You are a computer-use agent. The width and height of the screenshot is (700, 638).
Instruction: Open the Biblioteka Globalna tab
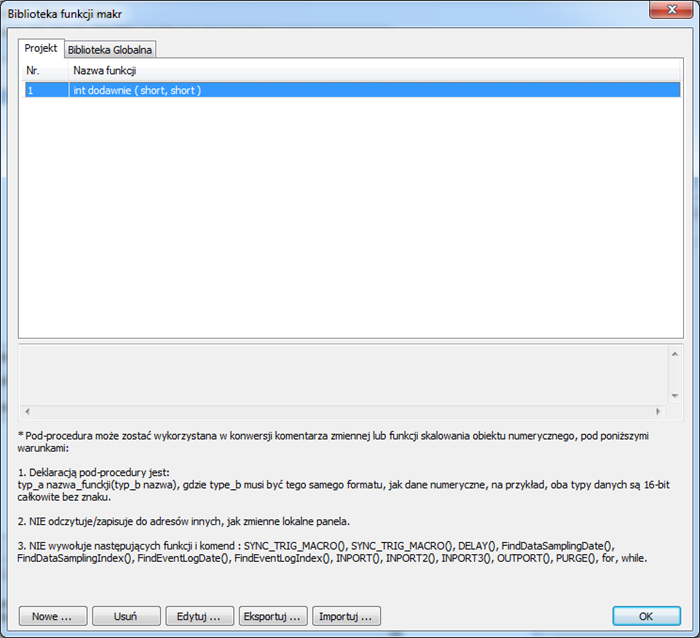coord(110,50)
